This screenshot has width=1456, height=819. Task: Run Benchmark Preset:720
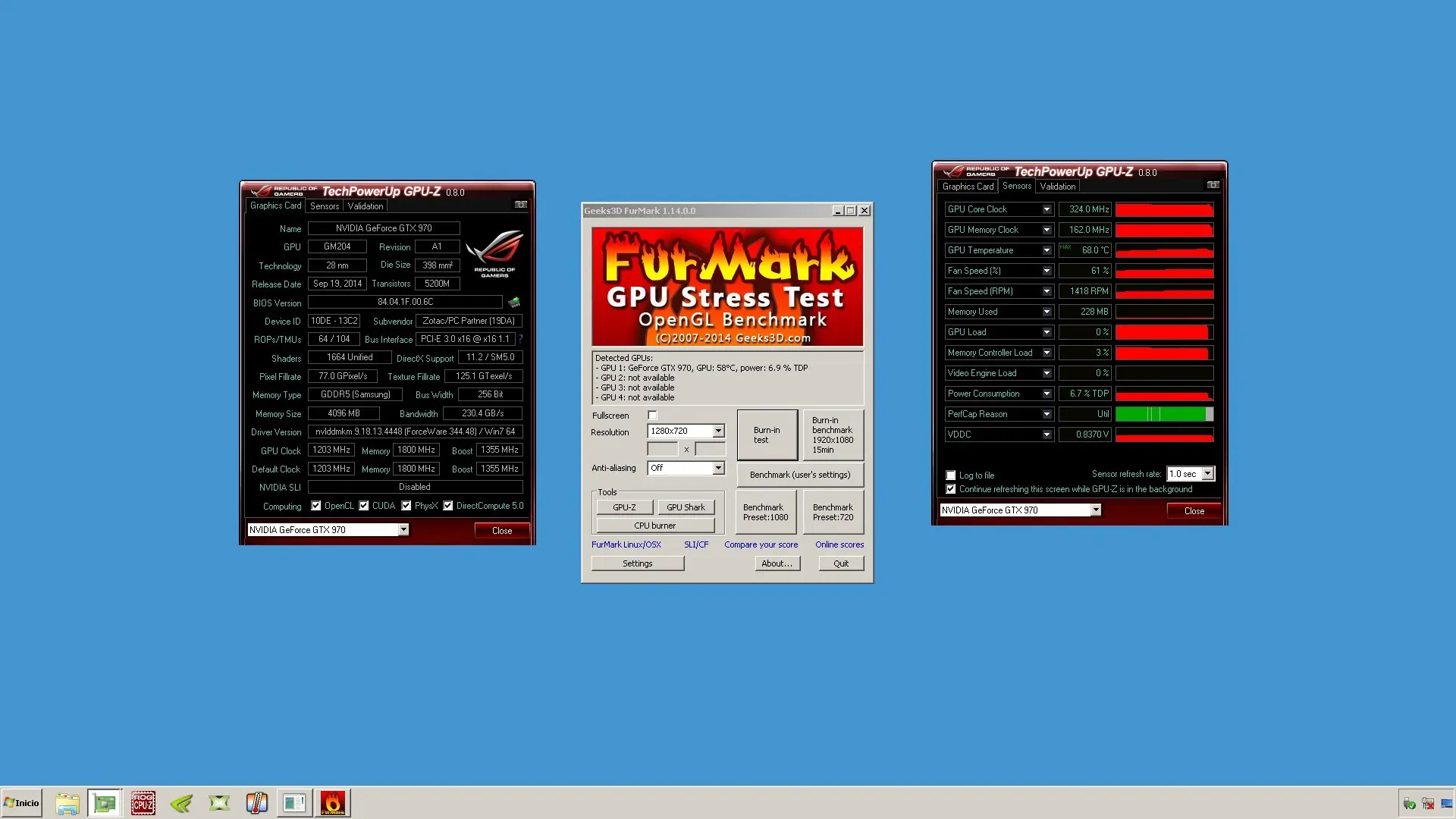(x=833, y=513)
